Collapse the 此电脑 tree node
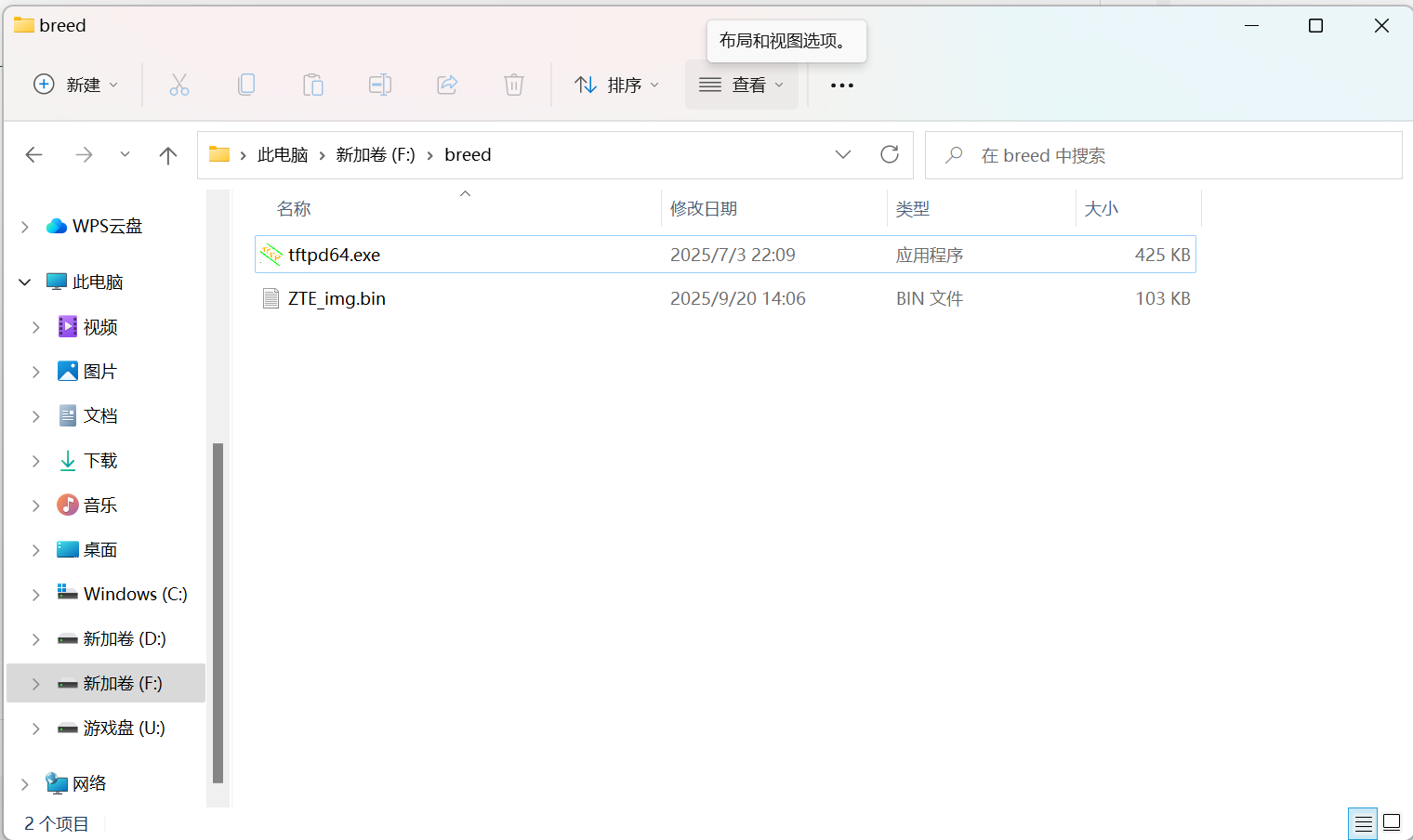1413x840 pixels. [25, 282]
